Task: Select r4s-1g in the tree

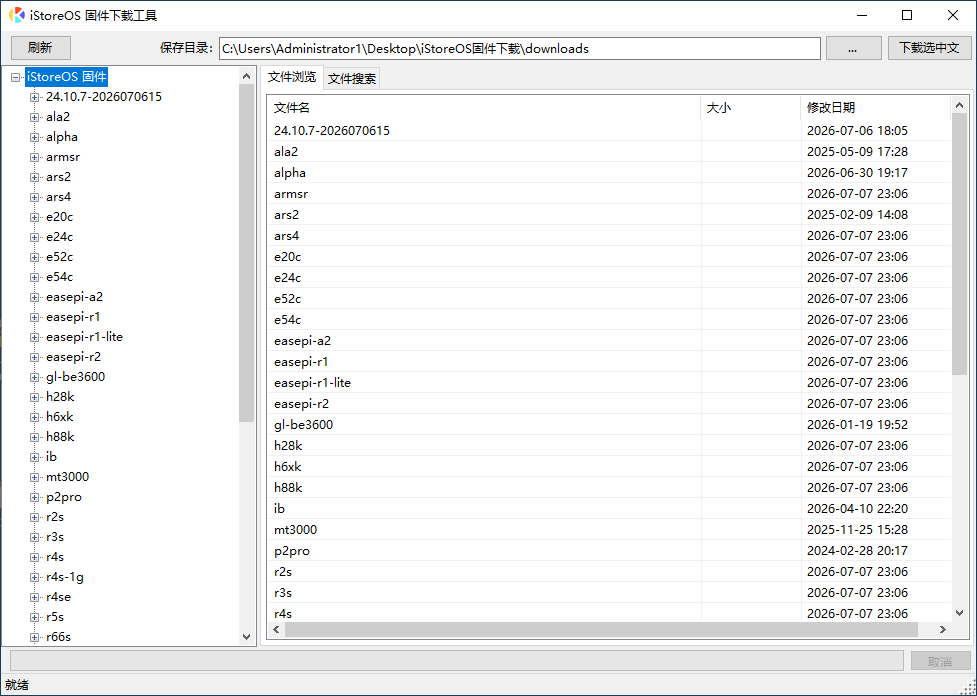Action: click(65, 576)
